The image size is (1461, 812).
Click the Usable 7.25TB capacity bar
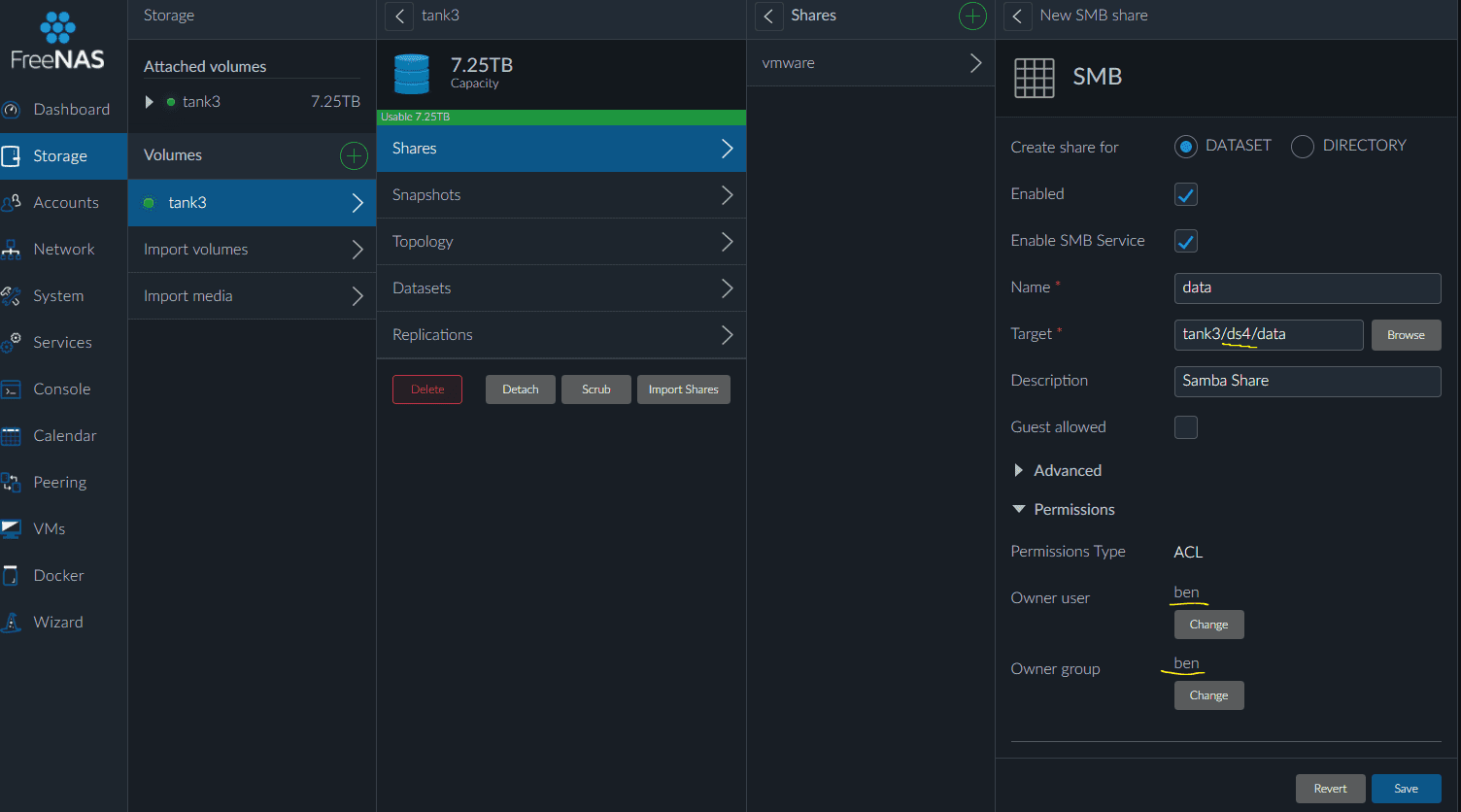561,118
